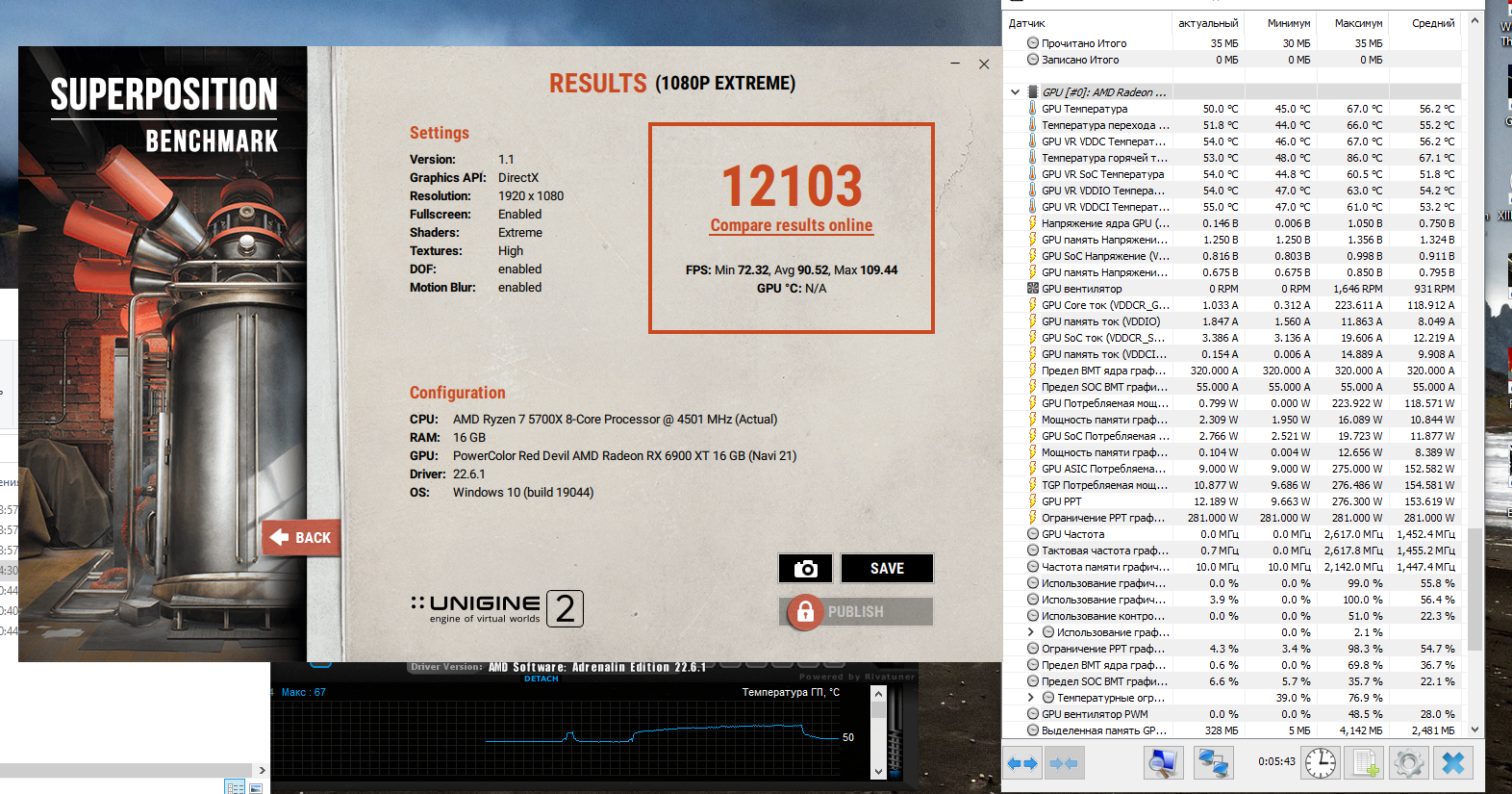Click the 12103 benchmark score
The height and width of the screenshot is (794, 1512).
[792, 186]
